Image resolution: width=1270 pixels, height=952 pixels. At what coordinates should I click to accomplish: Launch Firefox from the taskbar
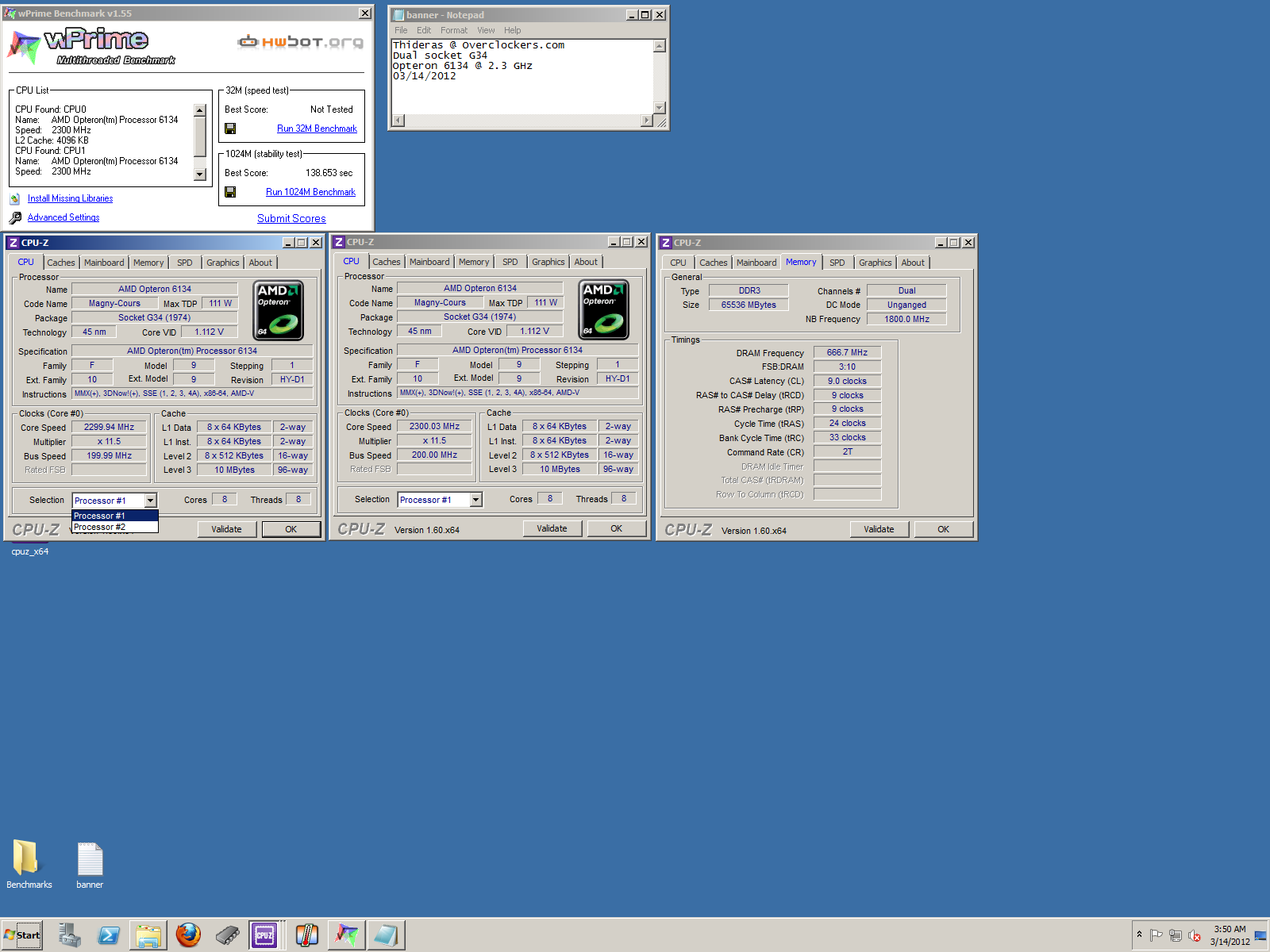(x=188, y=935)
